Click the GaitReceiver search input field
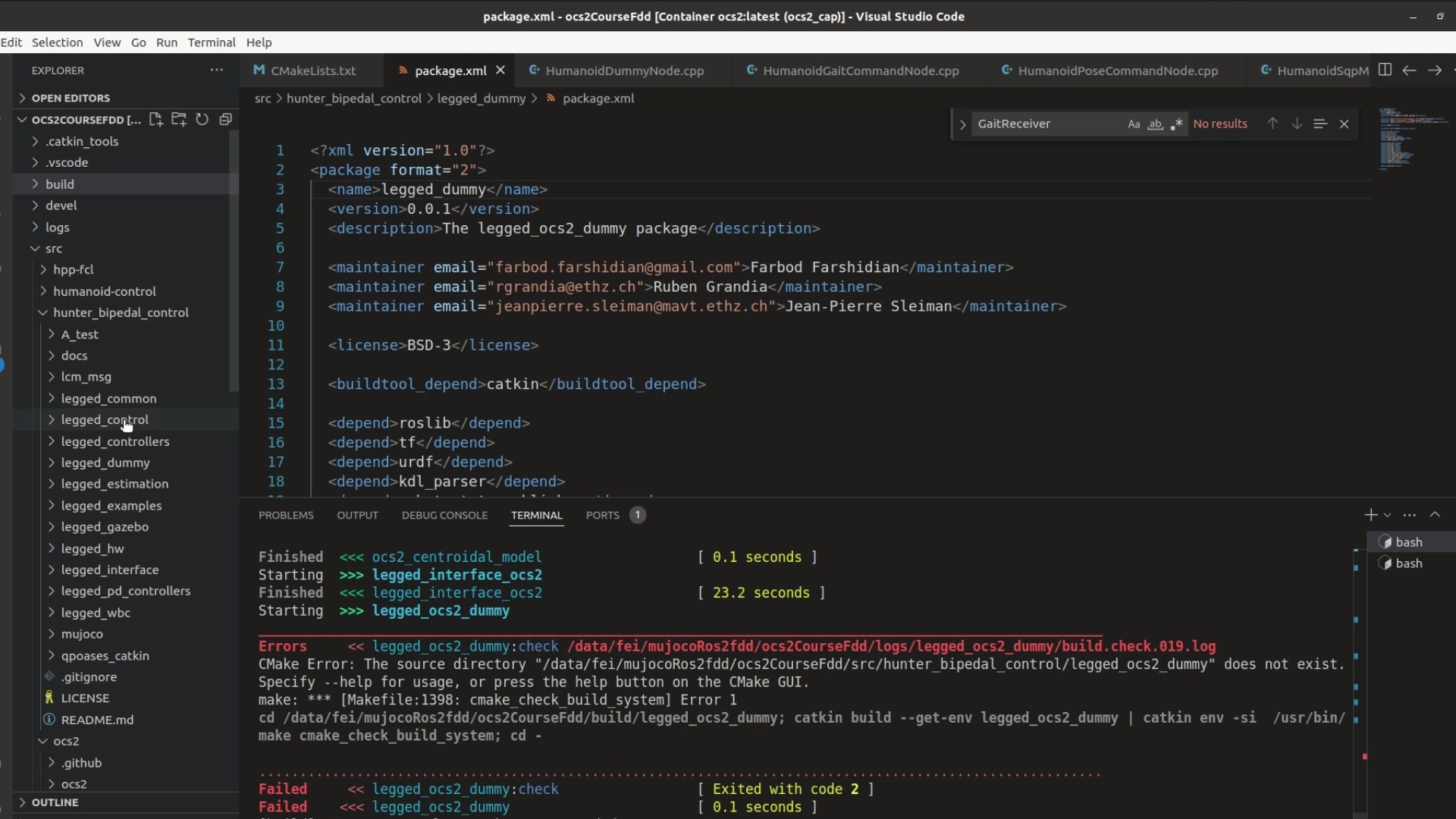Viewport: 1456px width, 819px height. [x=1046, y=124]
